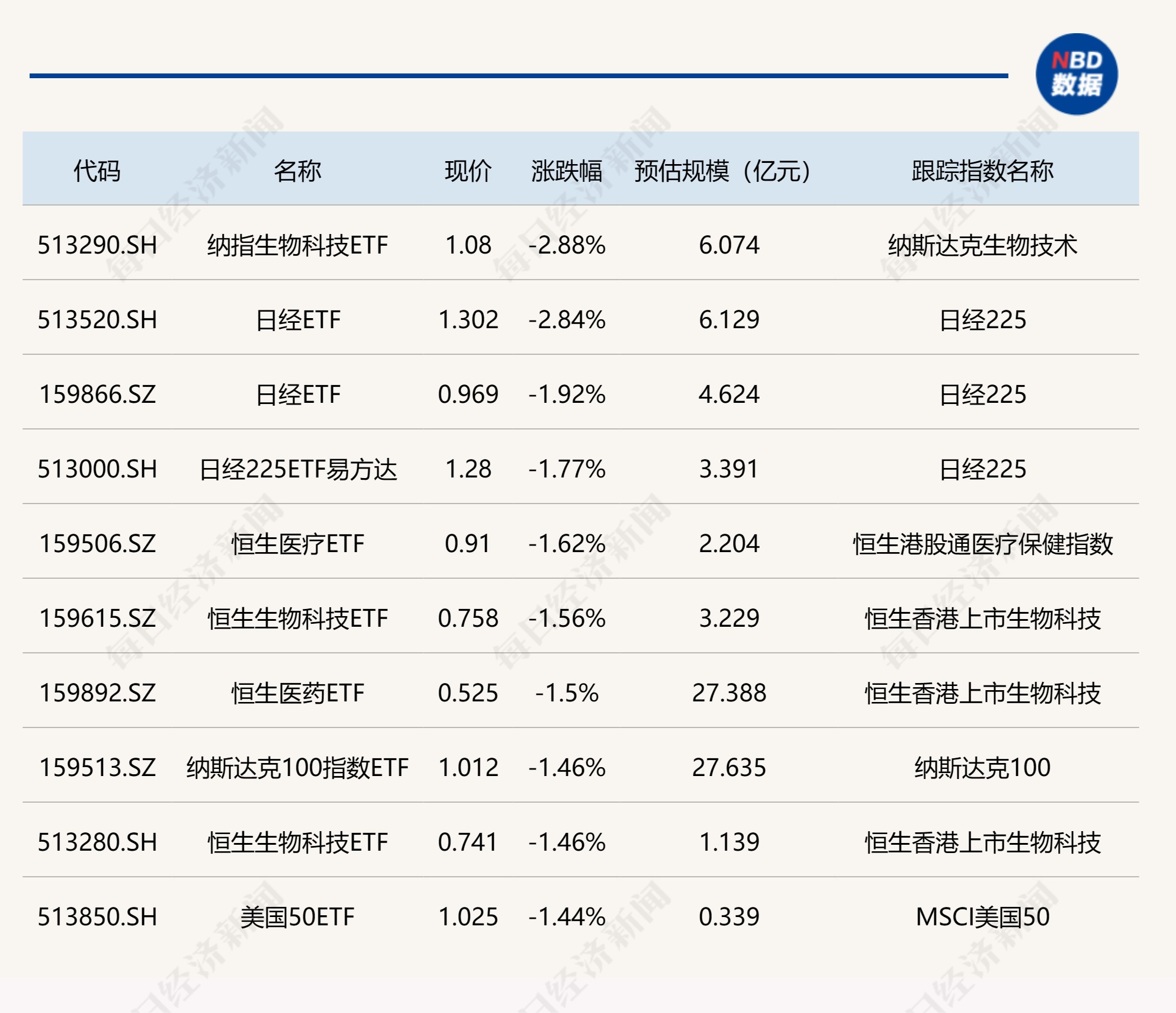Select the 名称 column header
The image size is (1176, 1013).
pyautogui.click(x=297, y=171)
